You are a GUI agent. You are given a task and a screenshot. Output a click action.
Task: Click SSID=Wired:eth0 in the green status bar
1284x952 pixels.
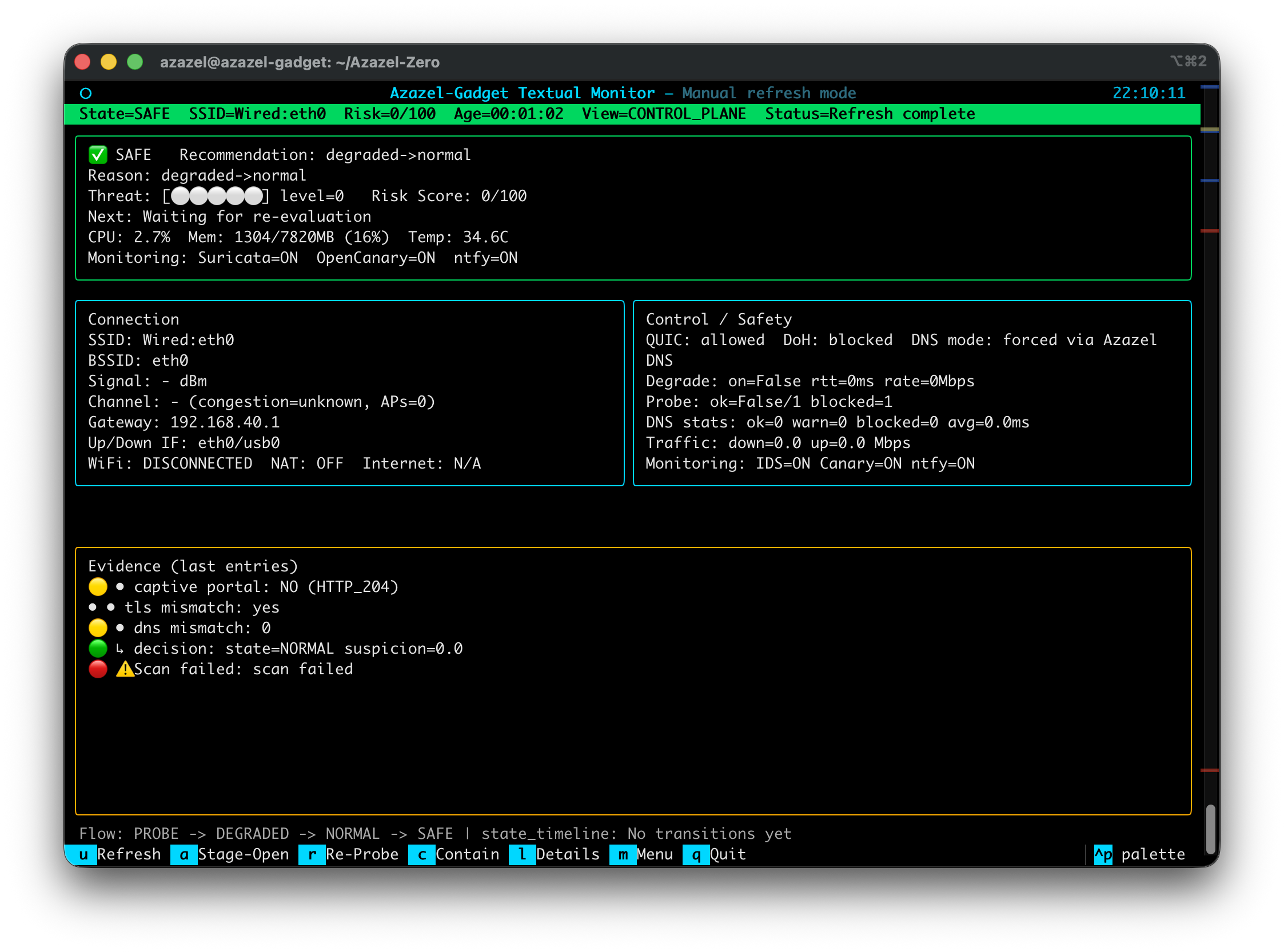257,114
